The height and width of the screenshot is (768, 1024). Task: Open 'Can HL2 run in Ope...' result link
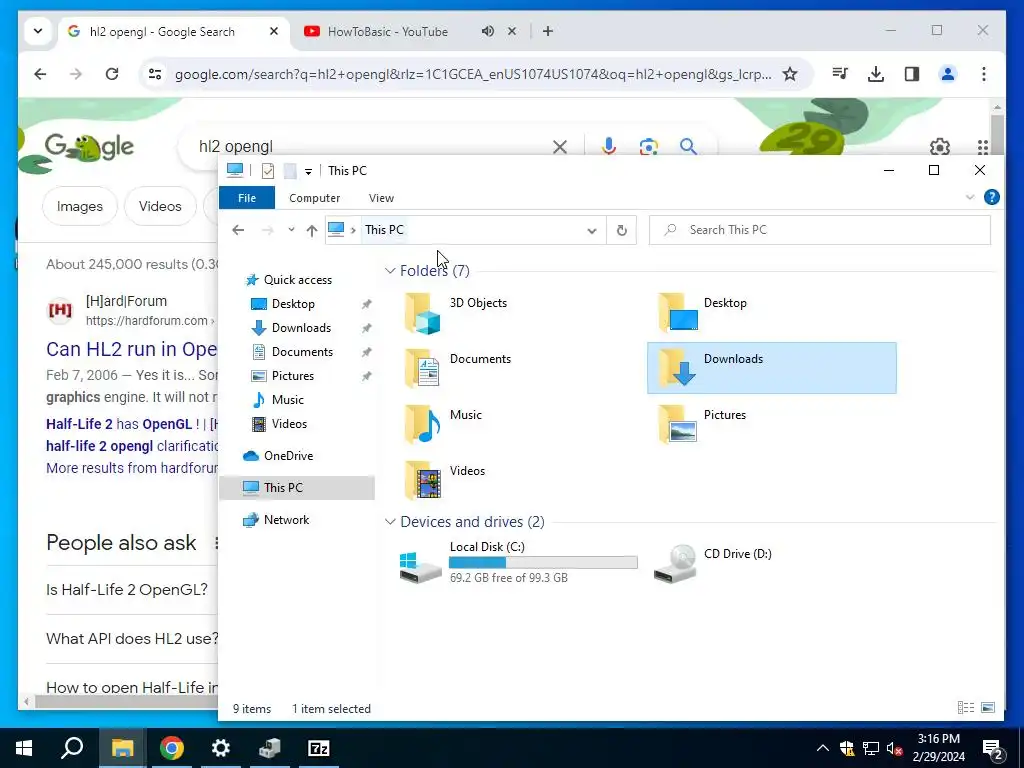click(x=131, y=349)
